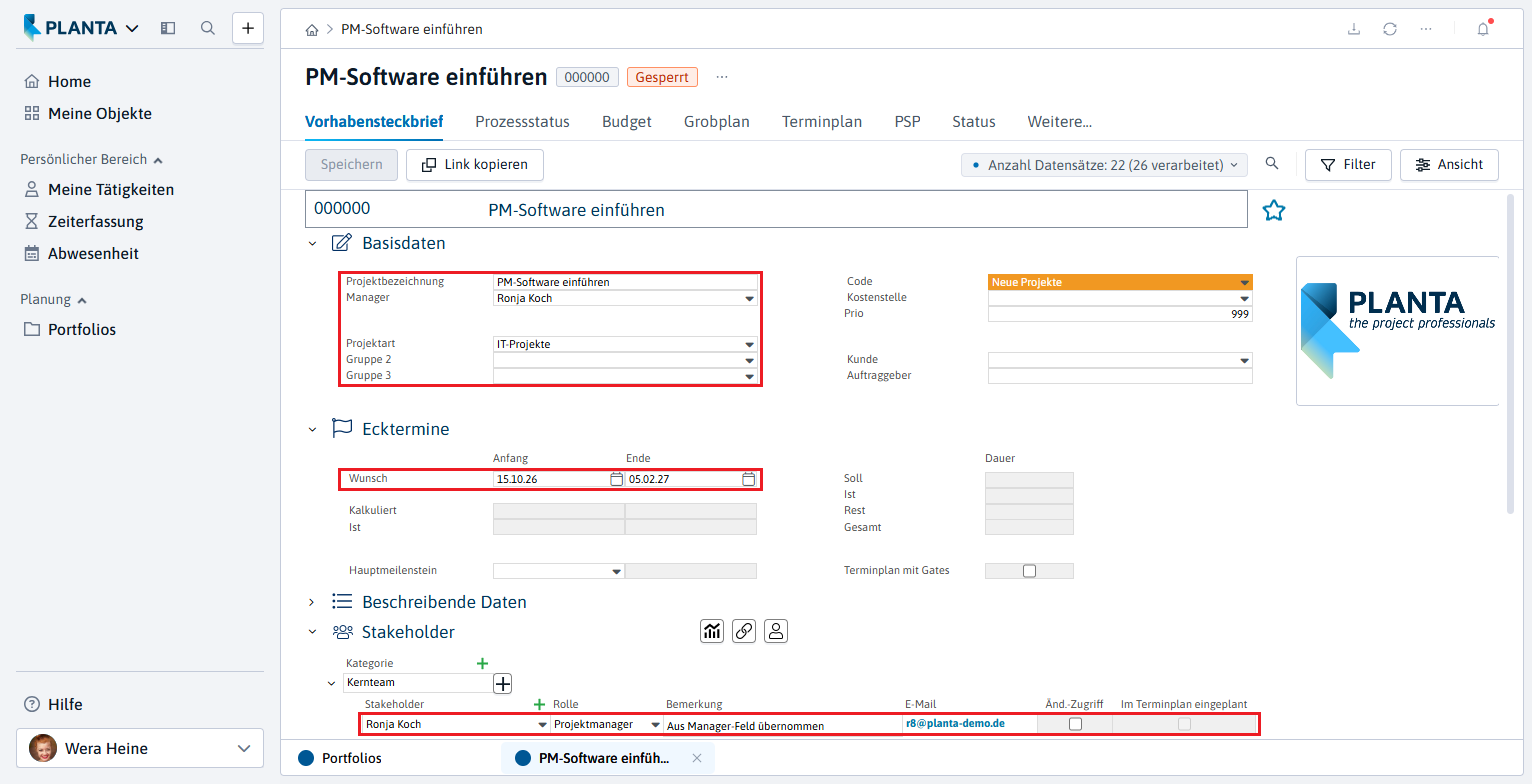Click the Link kopieren button

pyautogui.click(x=475, y=165)
